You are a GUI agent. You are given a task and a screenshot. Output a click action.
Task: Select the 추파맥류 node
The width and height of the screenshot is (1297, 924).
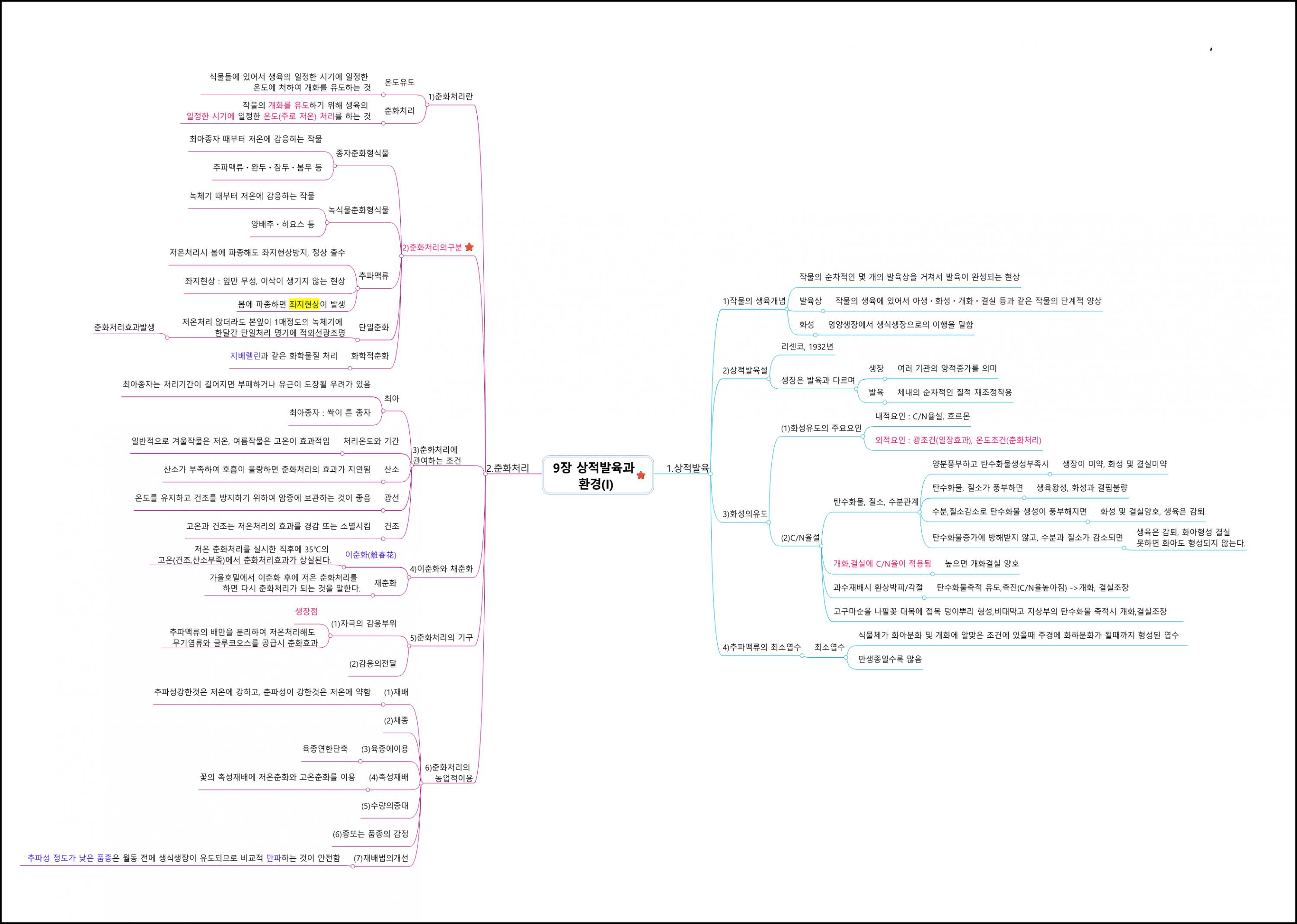click(x=374, y=275)
